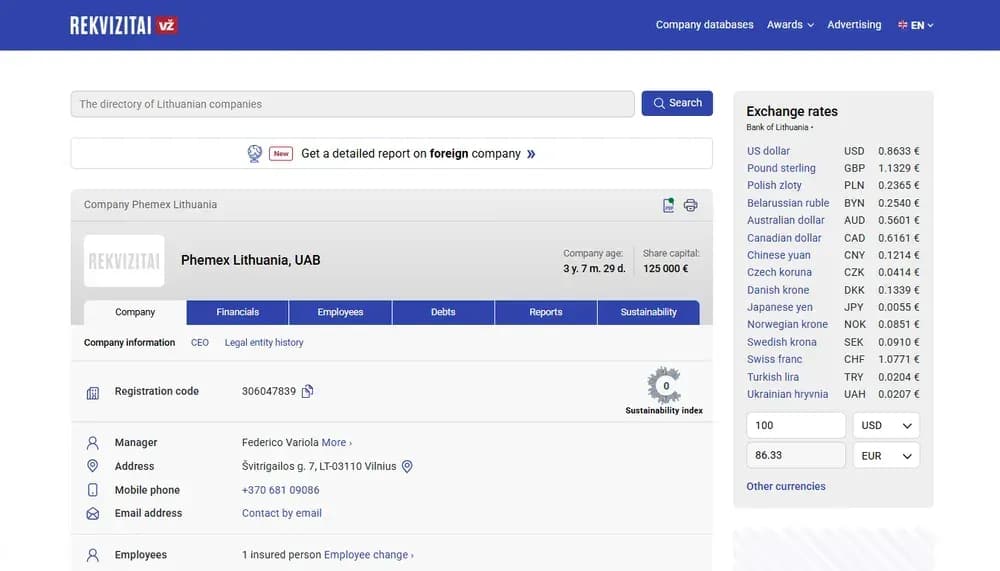Open Danish krone exchange rate
This screenshot has width=1000, height=571.
tap(778, 290)
